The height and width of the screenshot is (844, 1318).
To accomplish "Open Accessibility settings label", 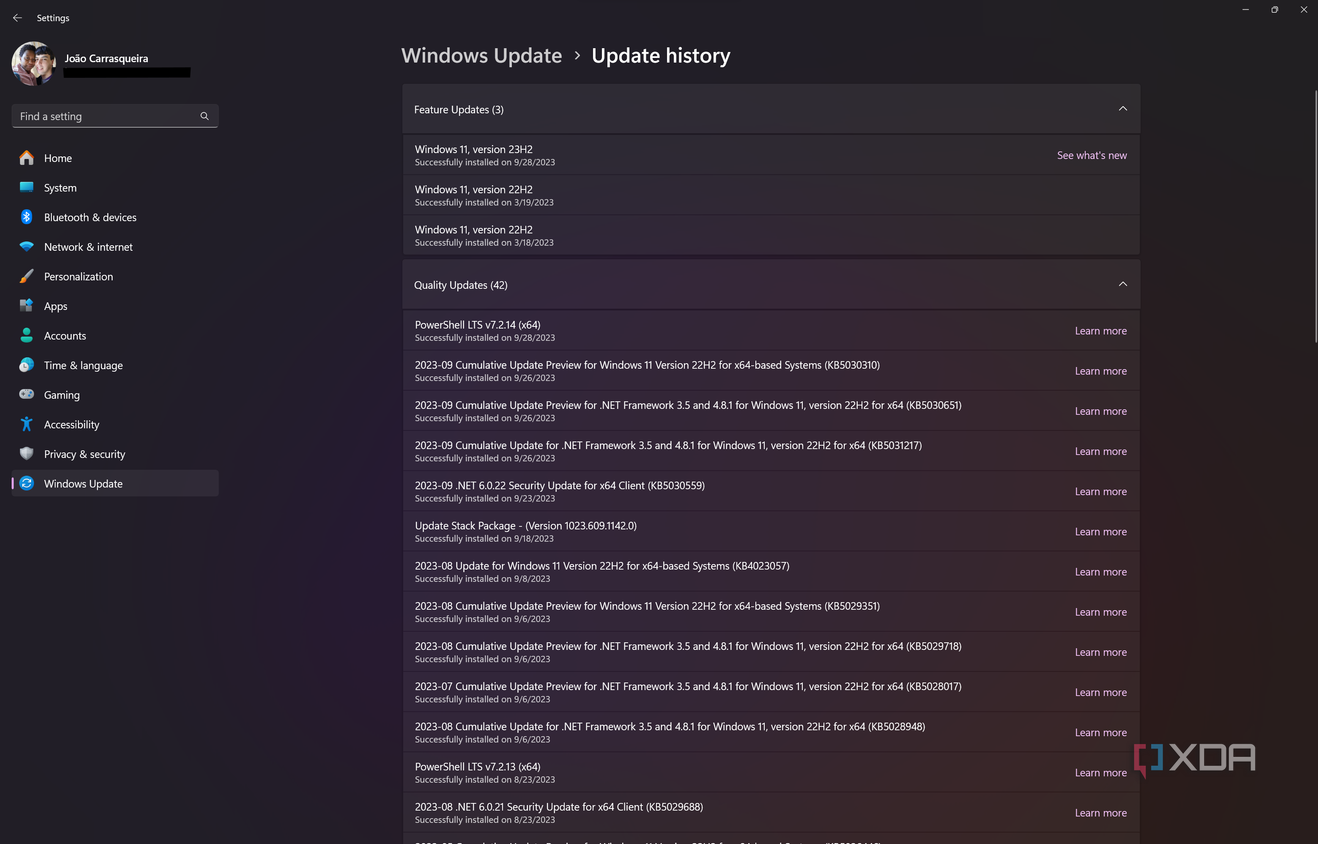I will [x=72, y=424].
